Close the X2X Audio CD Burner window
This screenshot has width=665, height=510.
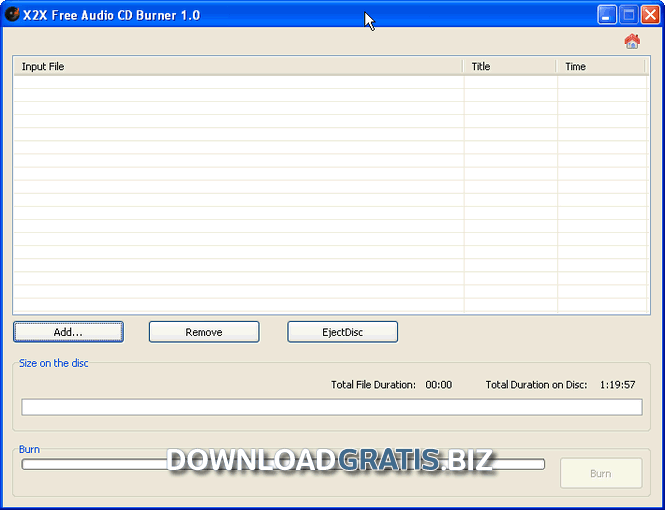pyautogui.click(x=650, y=15)
